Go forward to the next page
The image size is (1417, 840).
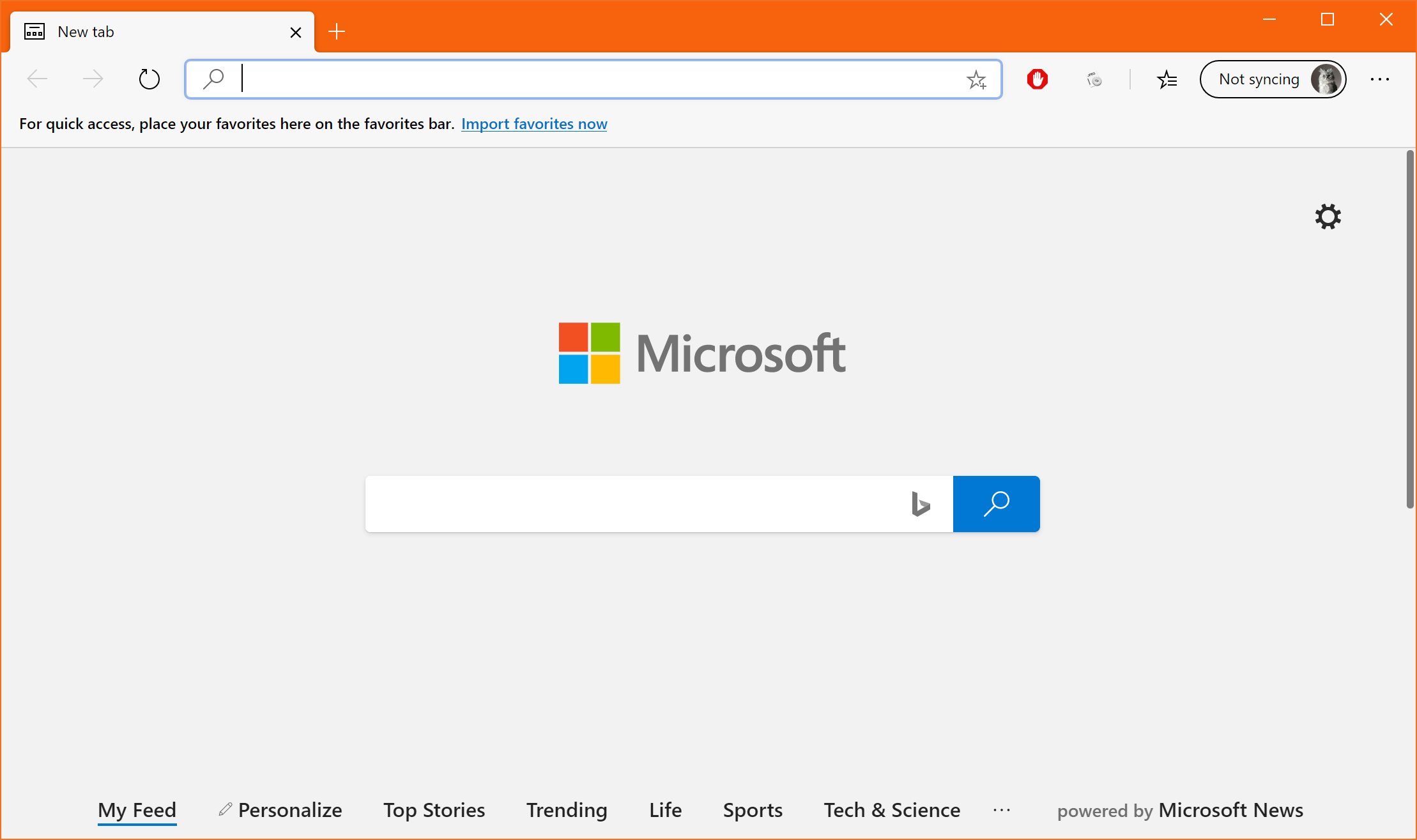93,79
